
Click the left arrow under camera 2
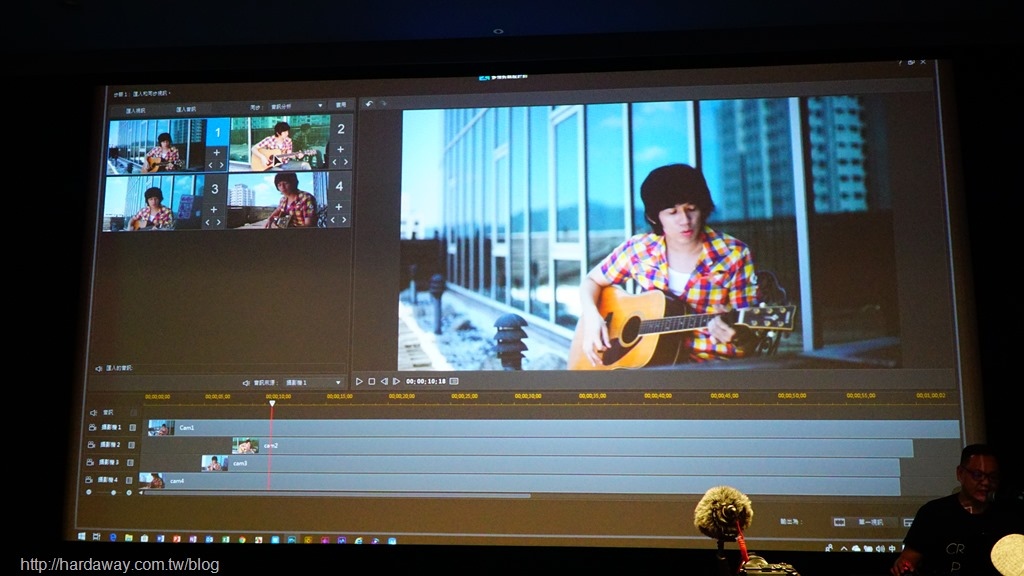click(335, 162)
